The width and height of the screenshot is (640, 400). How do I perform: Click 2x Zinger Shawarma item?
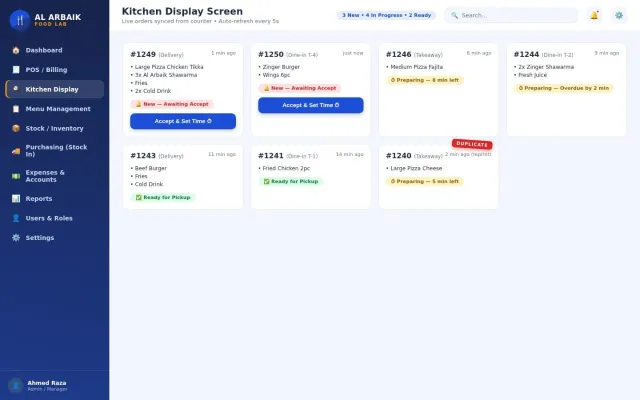pyautogui.click(x=544, y=67)
